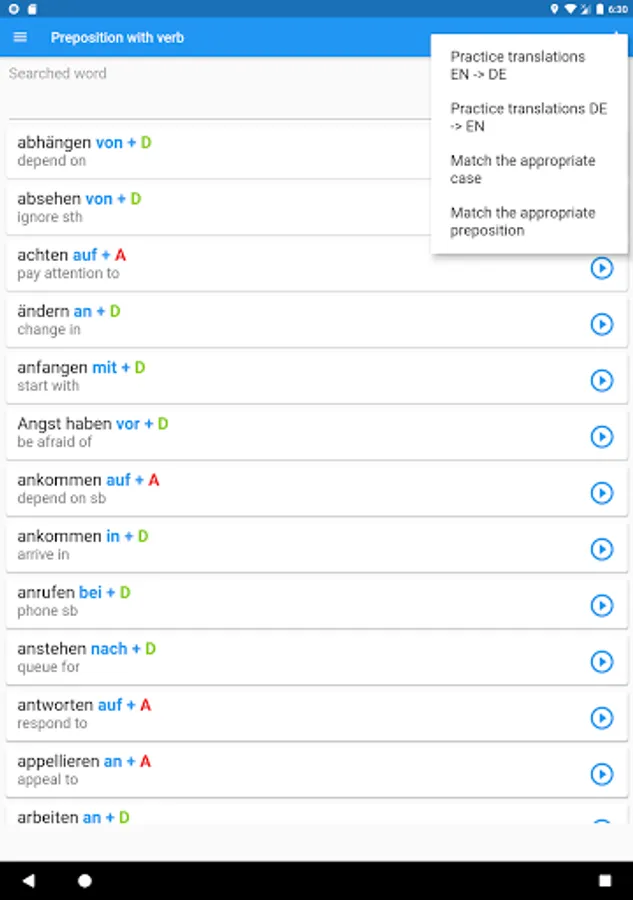The height and width of the screenshot is (900, 633).
Task: Tap play button for 'anrufen bei + D'
Action: click(601, 605)
